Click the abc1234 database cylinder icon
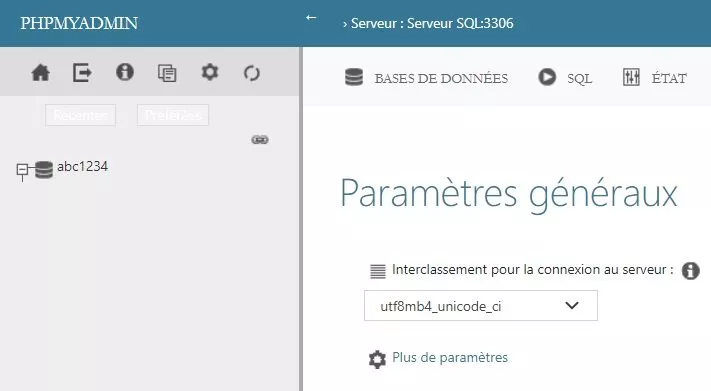The width and height of the screenshot is (711, 391). (44, 170)
